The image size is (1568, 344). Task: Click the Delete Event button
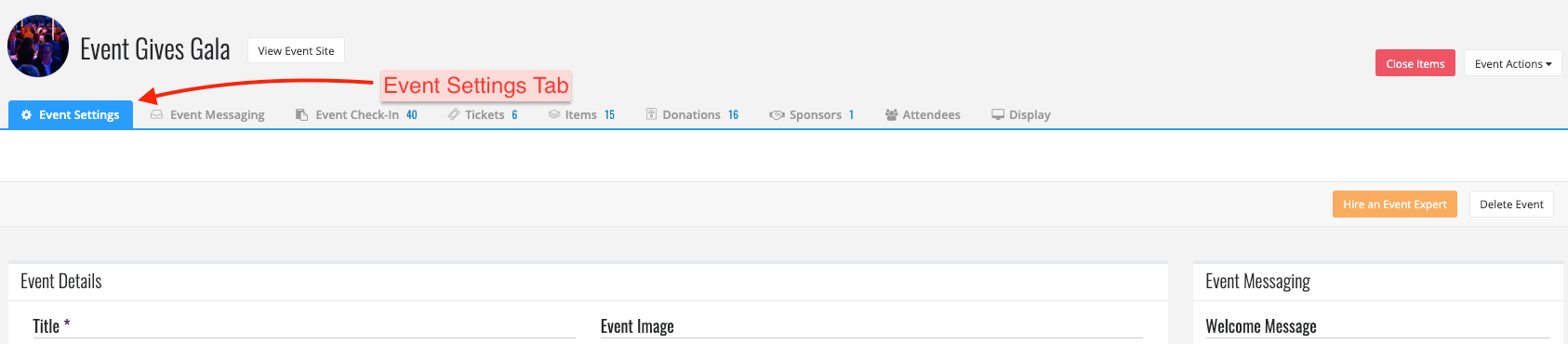pos(1511,205)
